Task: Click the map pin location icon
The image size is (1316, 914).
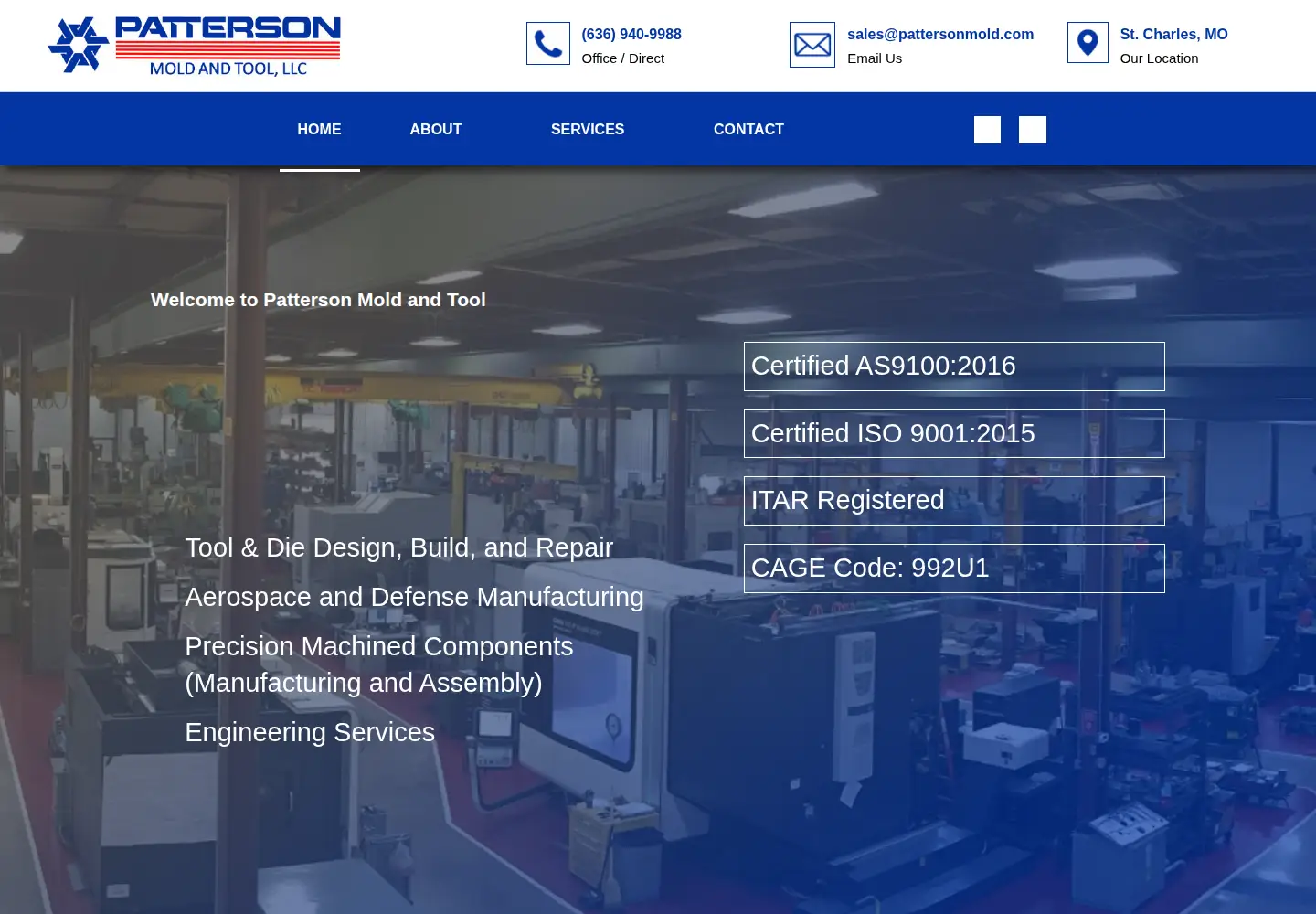Action: 1088,43
